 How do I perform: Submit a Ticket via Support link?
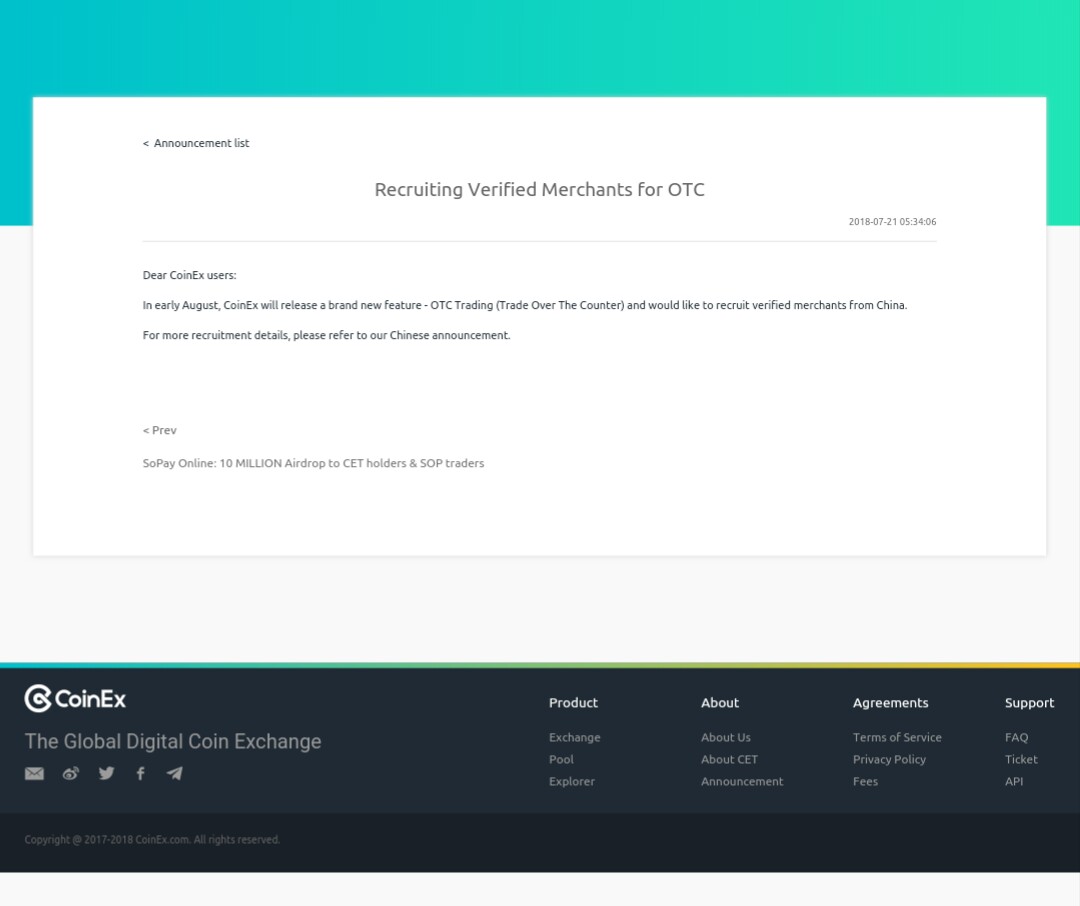click(1021, 759)
